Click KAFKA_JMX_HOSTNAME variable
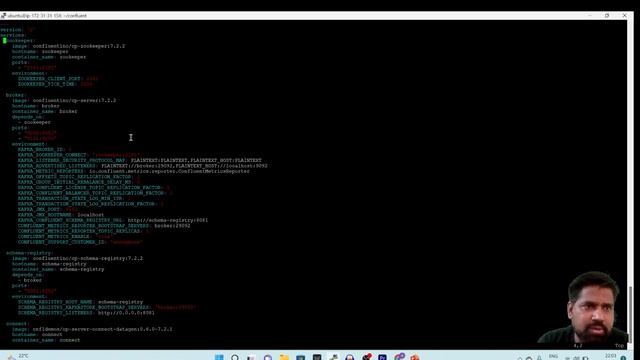The height and width of the screenshot is (360, 640). pyautogui.click(x=45, y=215)
